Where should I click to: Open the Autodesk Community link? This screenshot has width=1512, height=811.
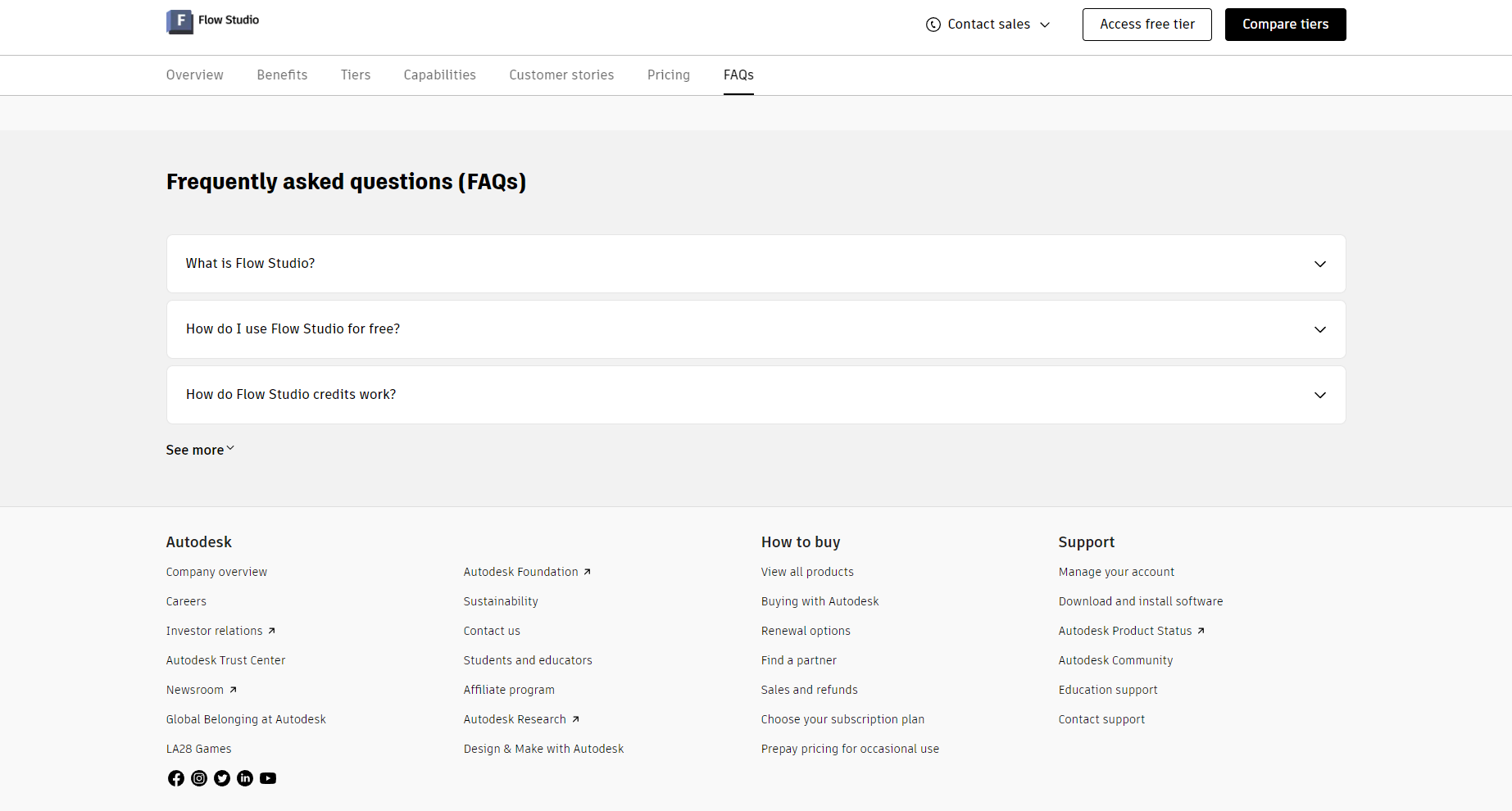tap(1115, 660)
